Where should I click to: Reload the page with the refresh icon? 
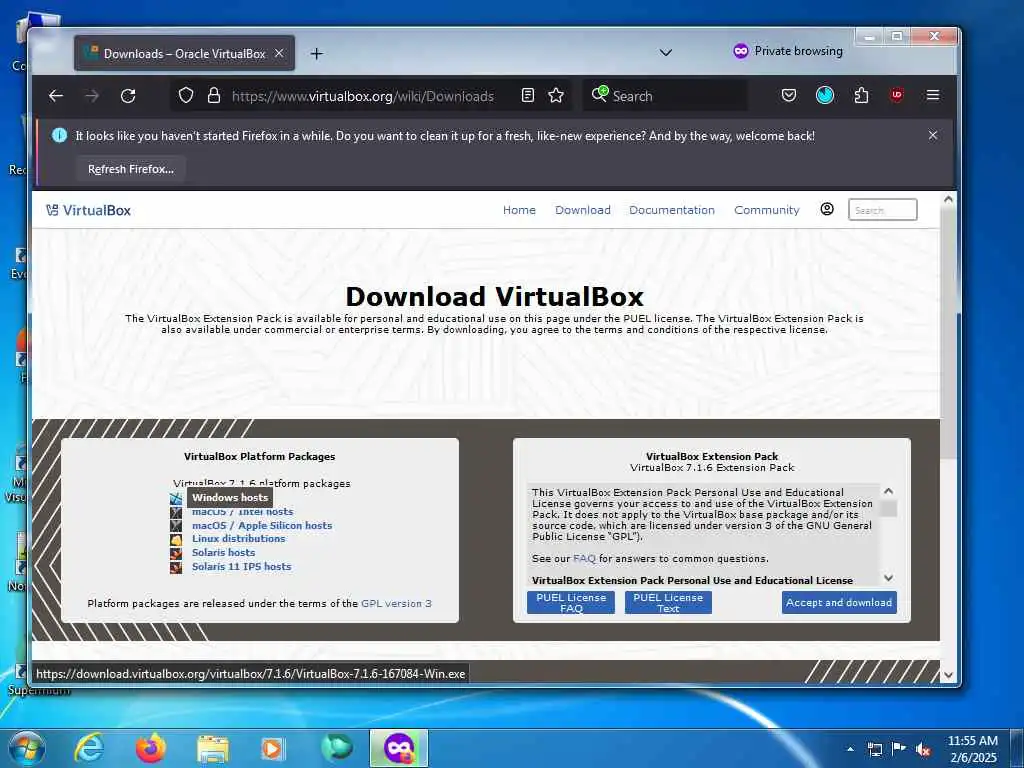tap(128, 96)
